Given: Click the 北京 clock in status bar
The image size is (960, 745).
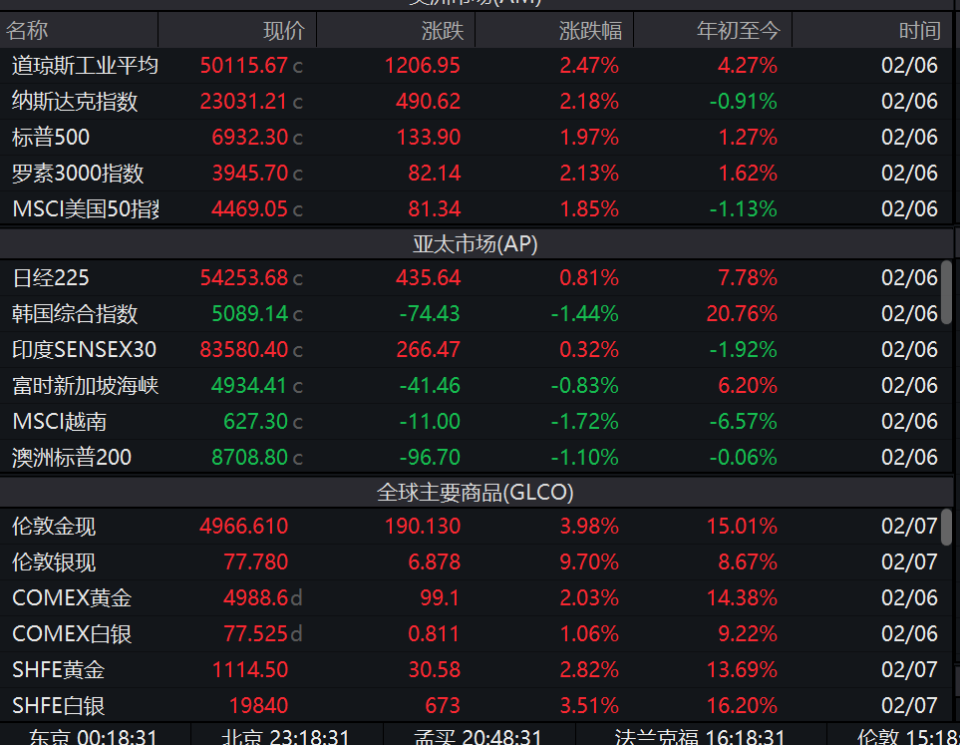Looking at the screenshot, I should pyautogui.click(x=286, y=736).
